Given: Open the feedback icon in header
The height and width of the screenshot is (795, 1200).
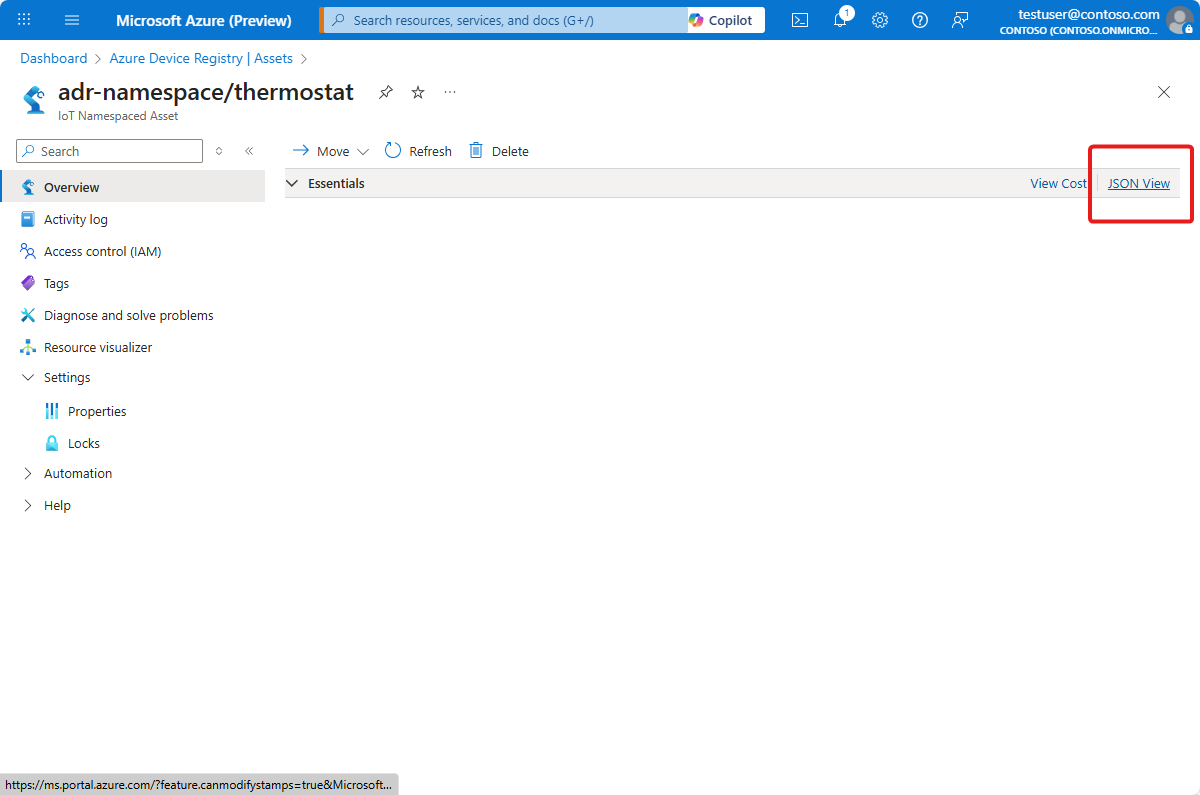Looking at the screenshot, I should click(960, 20).
